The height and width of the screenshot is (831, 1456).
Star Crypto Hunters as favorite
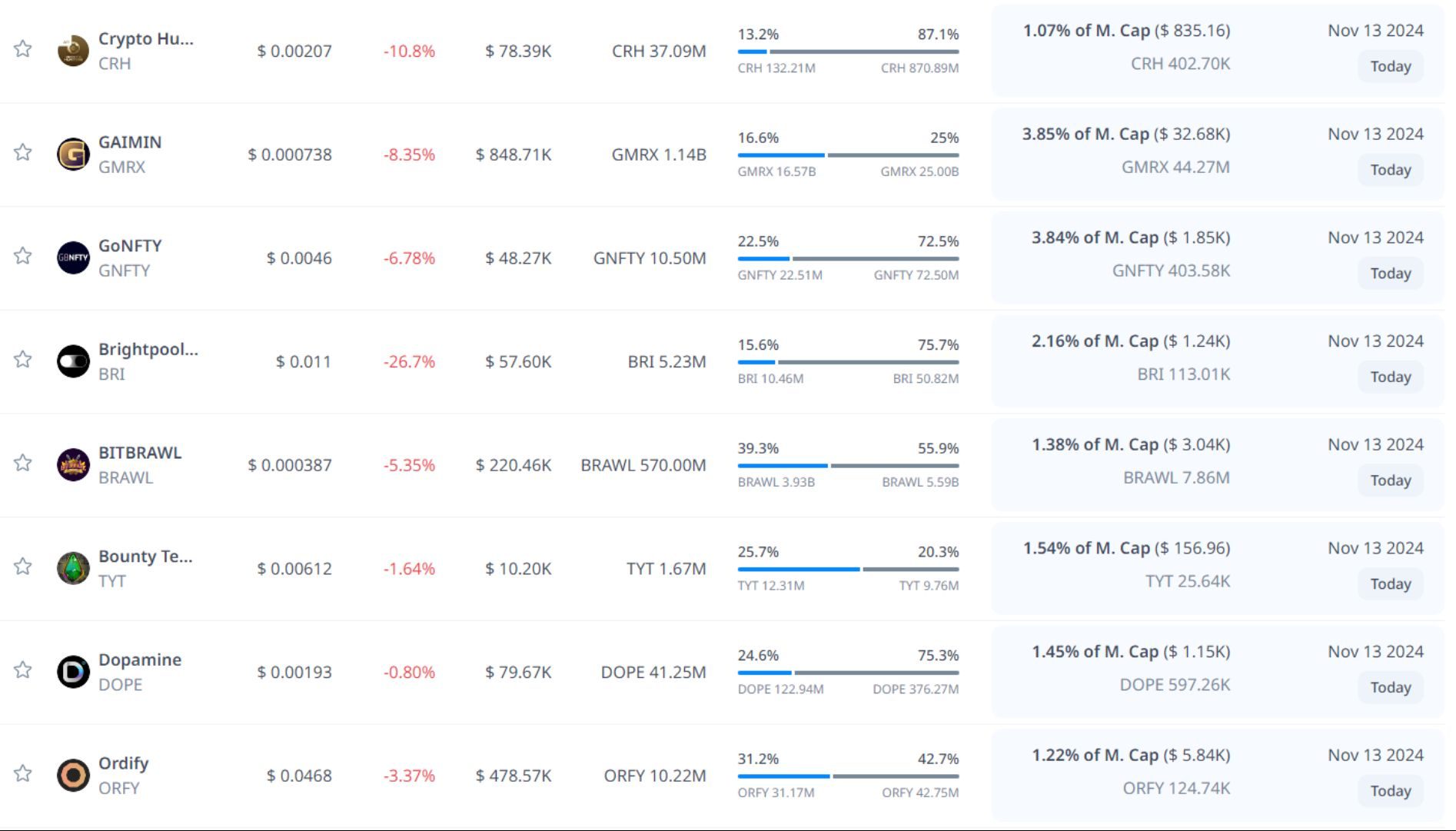(23, 49)
